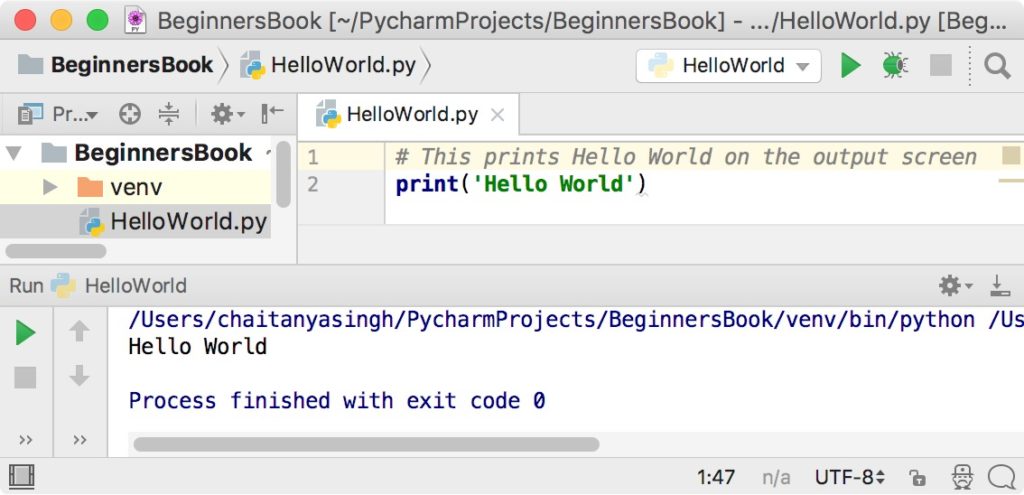Select the venv folder in project tree
1024x495 pixels.
(135, 188)
